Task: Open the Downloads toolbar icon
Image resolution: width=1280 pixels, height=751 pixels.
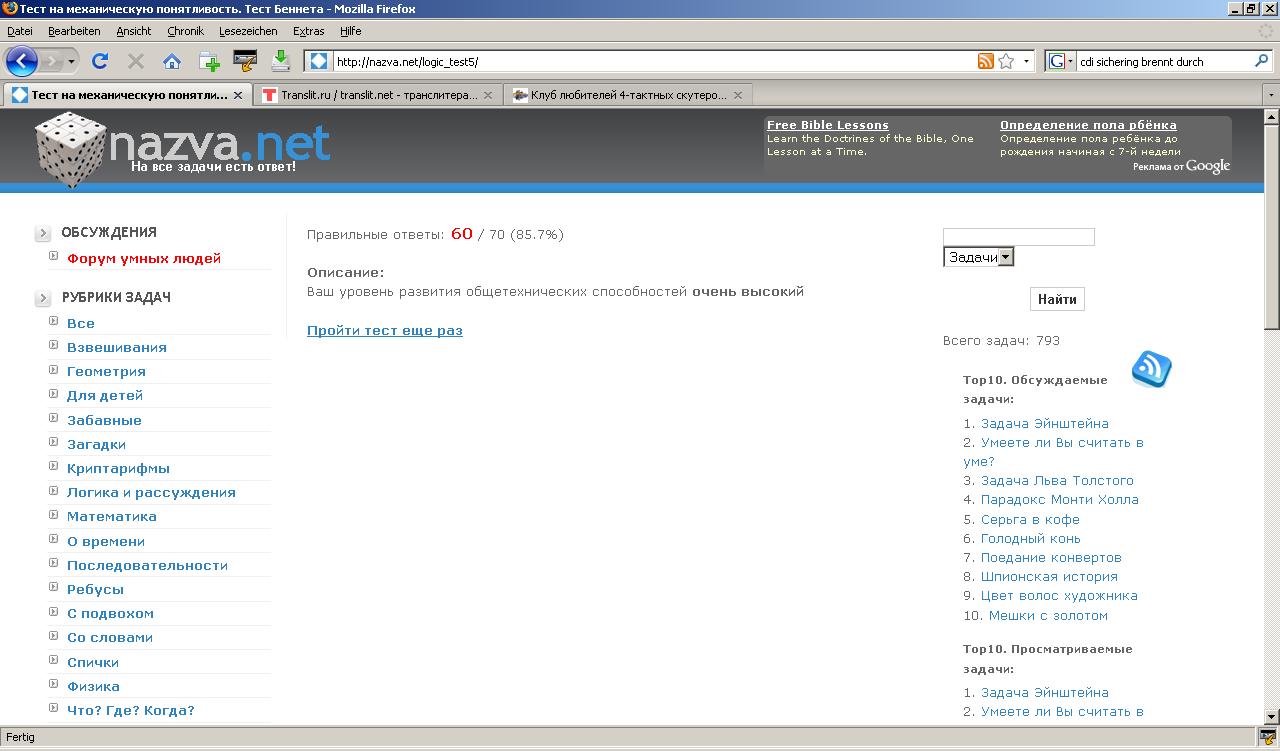Action: 281,61
